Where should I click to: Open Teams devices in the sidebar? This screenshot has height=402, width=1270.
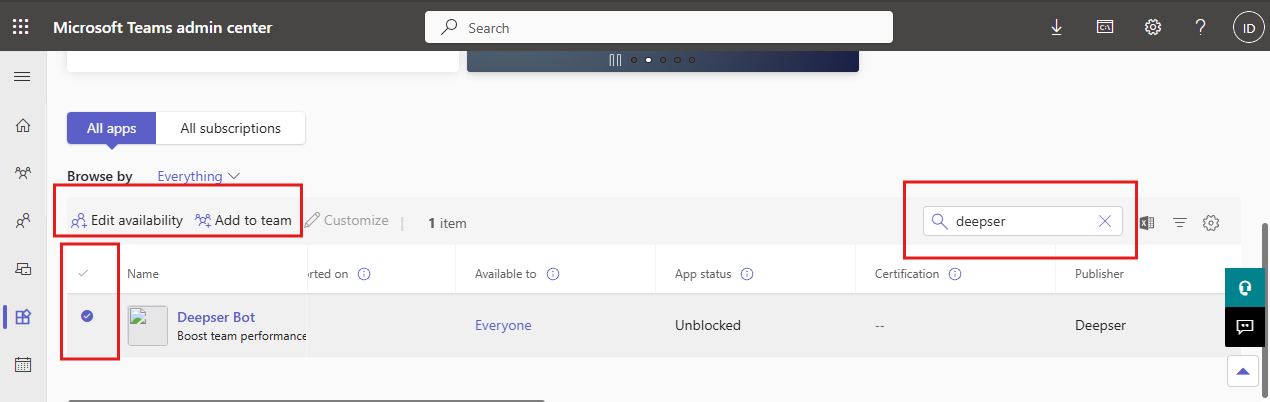[22, 269]
